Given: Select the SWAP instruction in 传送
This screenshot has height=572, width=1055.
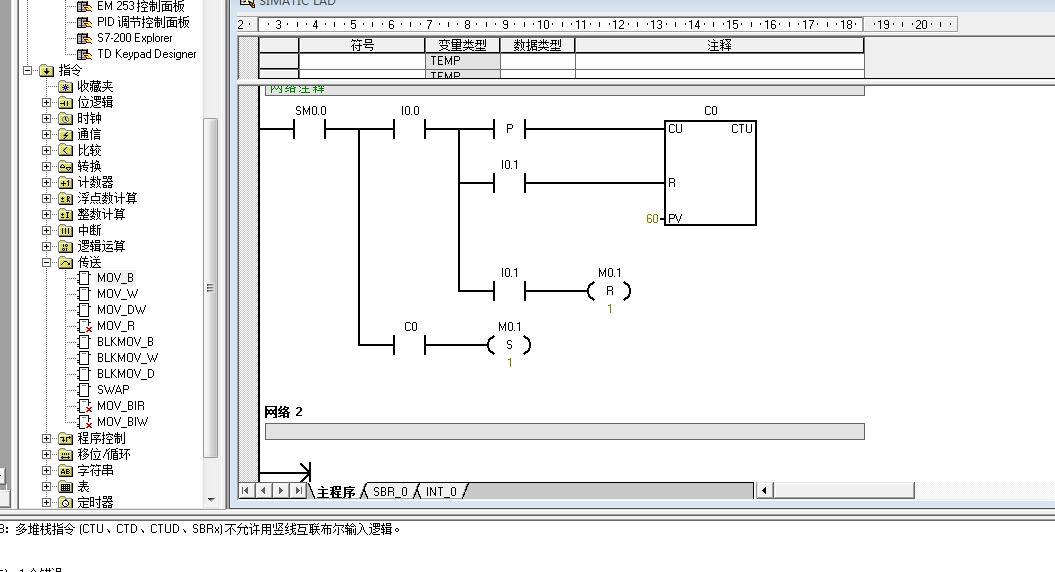Looking at the screenshot, I should (x=113, y=390).
